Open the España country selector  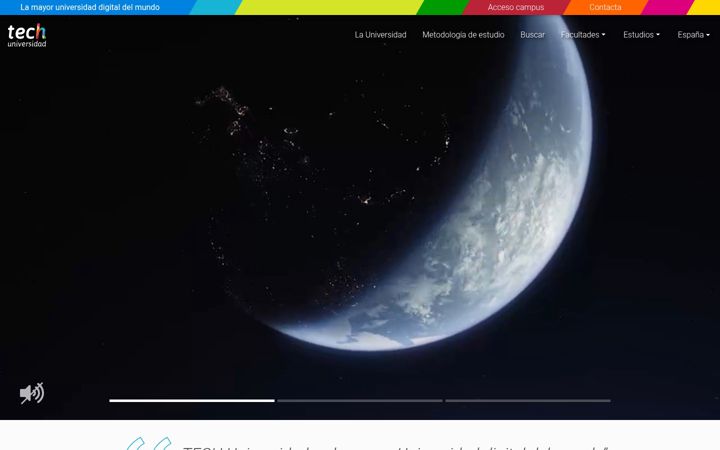pyautogui.click(x=693, y=35)
